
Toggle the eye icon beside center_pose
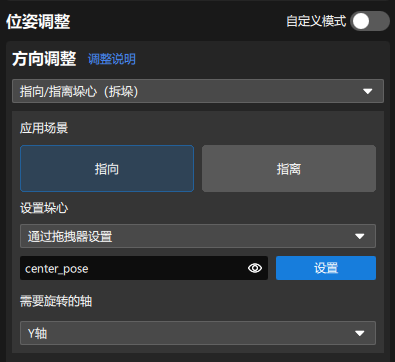255,268
